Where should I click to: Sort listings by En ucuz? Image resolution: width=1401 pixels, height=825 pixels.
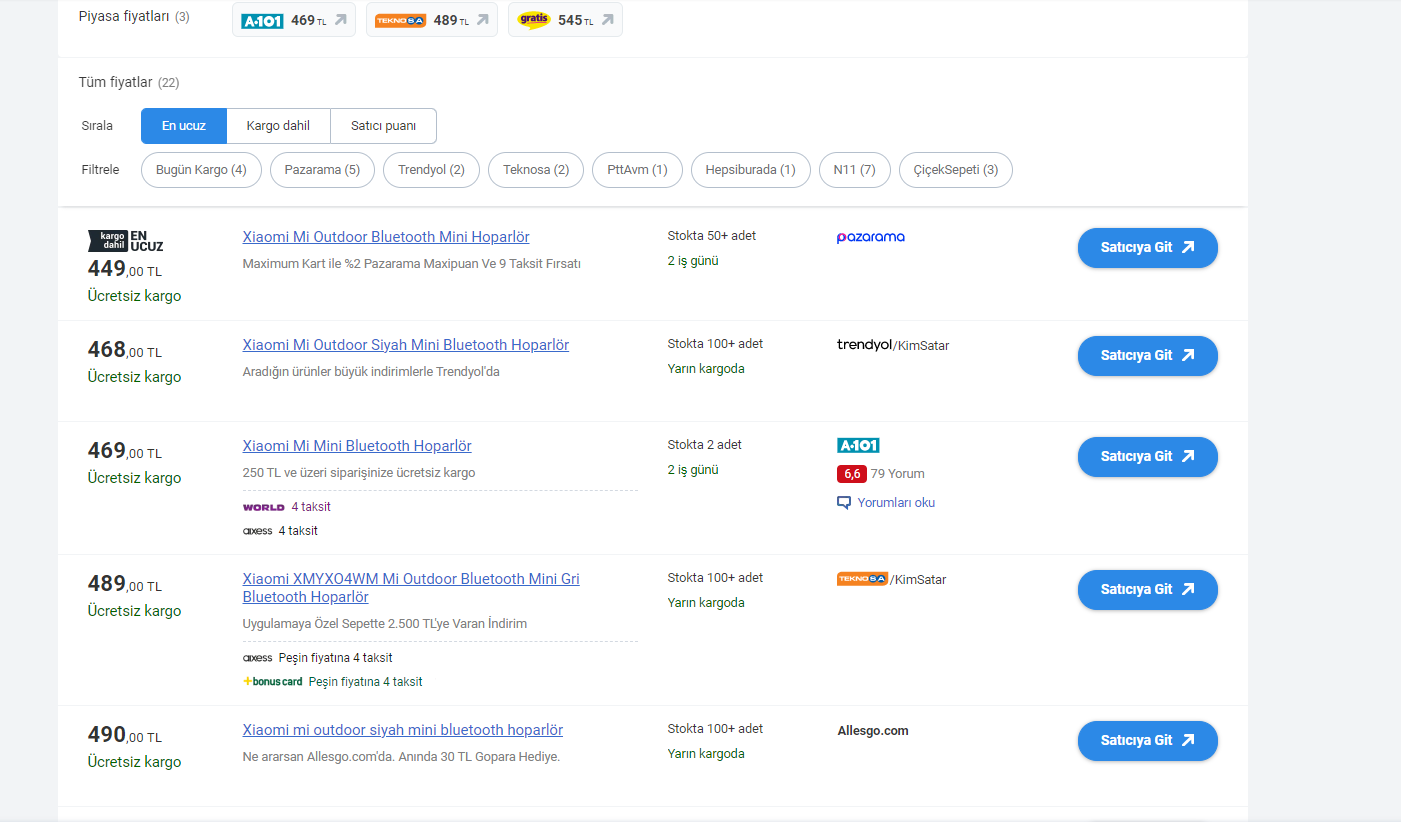[184, 126]
